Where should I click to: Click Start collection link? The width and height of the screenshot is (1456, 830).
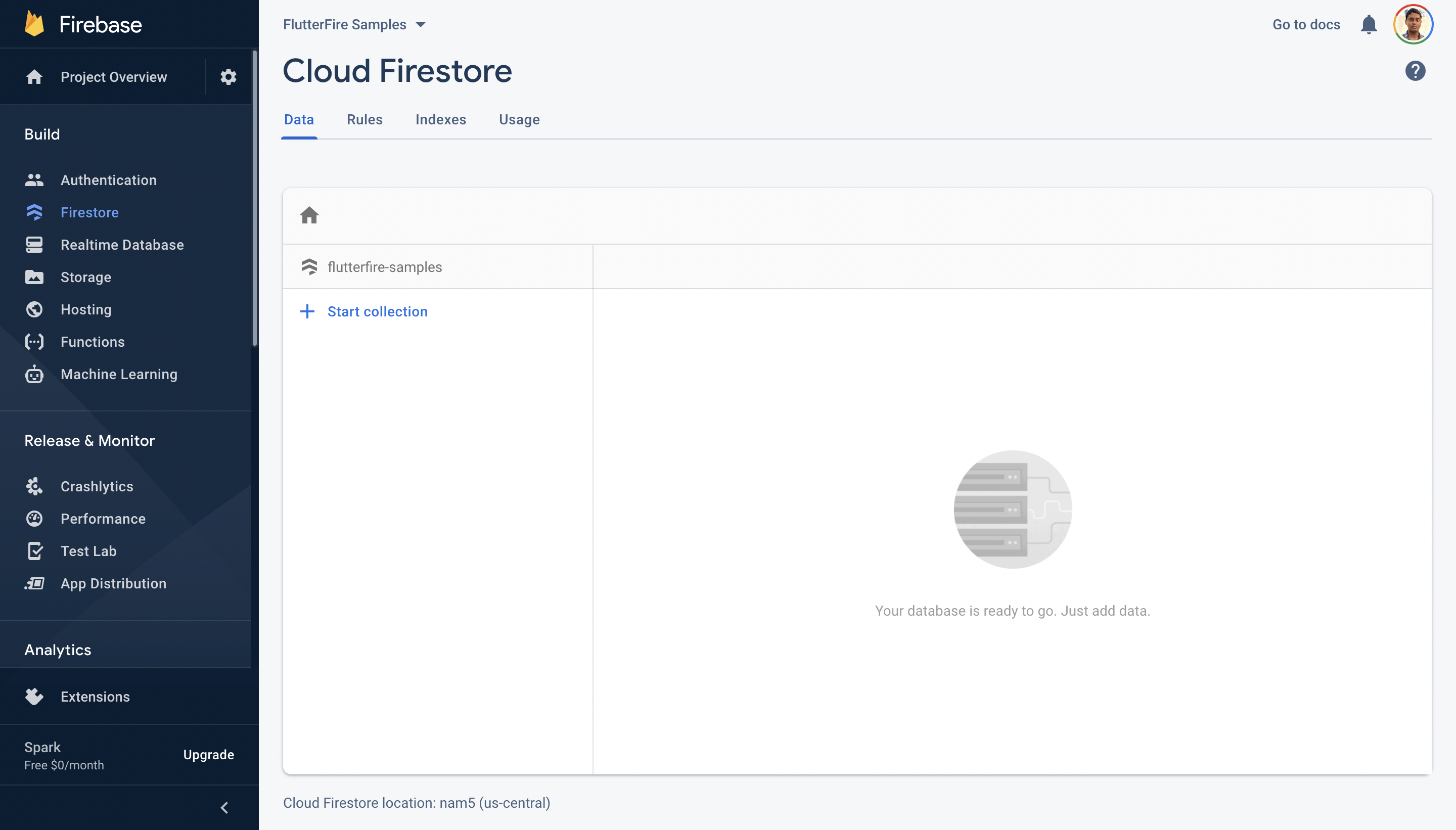point(377,311)
